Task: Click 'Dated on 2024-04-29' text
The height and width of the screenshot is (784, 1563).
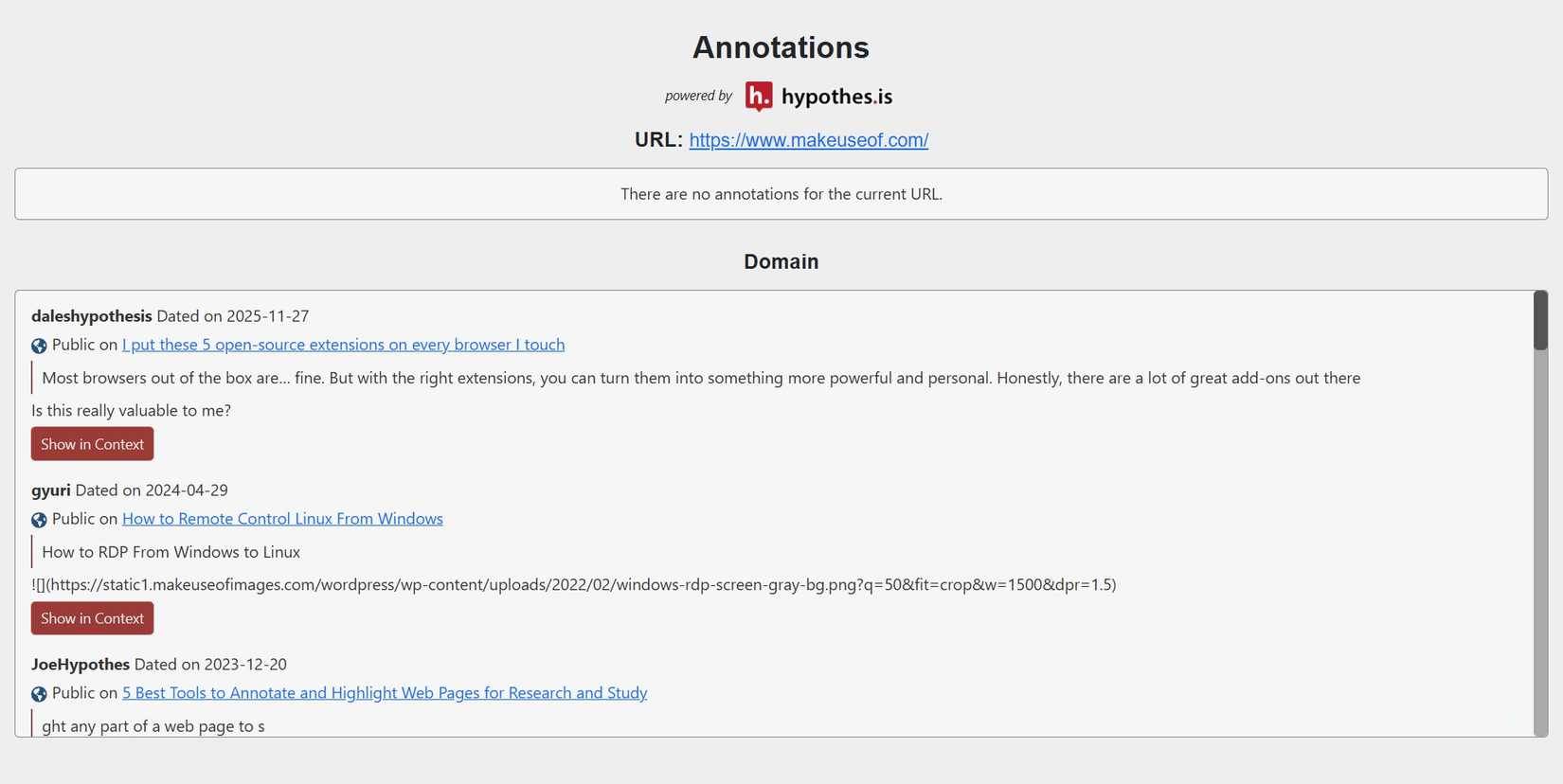Action: [x=152, y=490]
